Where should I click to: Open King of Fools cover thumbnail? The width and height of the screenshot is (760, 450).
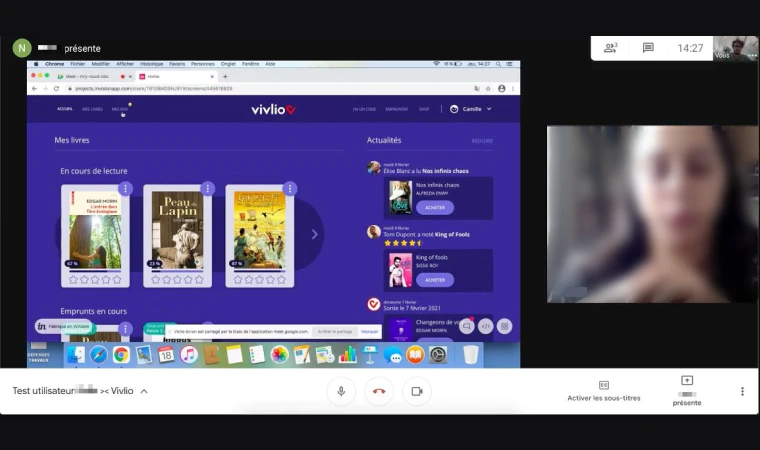400,271
